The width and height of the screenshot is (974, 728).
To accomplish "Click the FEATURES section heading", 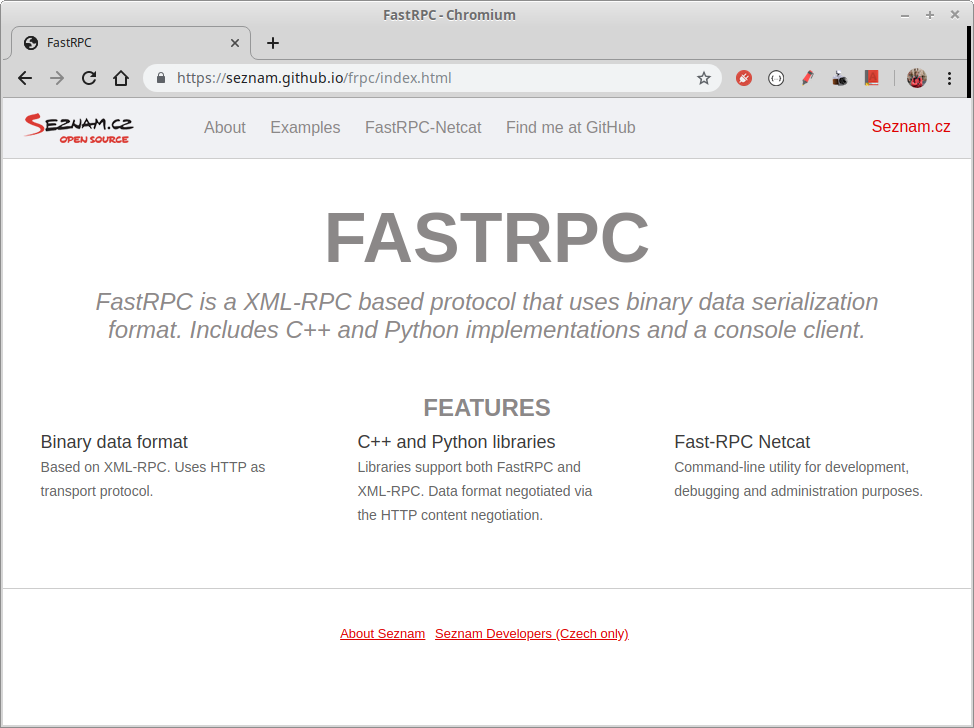I will (487, 408).
